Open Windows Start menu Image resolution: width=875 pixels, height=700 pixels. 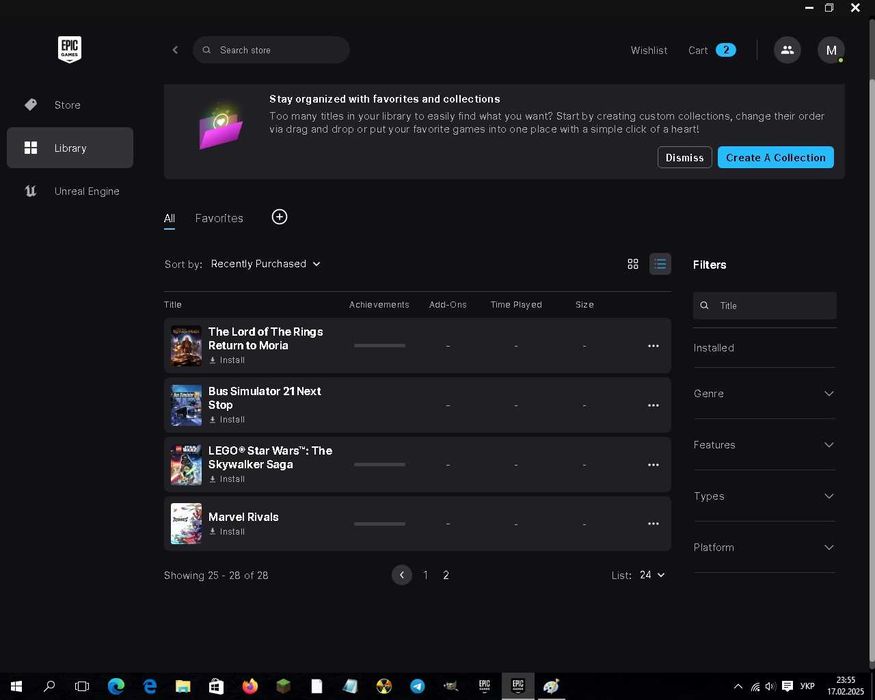click(x=16, y=686)
